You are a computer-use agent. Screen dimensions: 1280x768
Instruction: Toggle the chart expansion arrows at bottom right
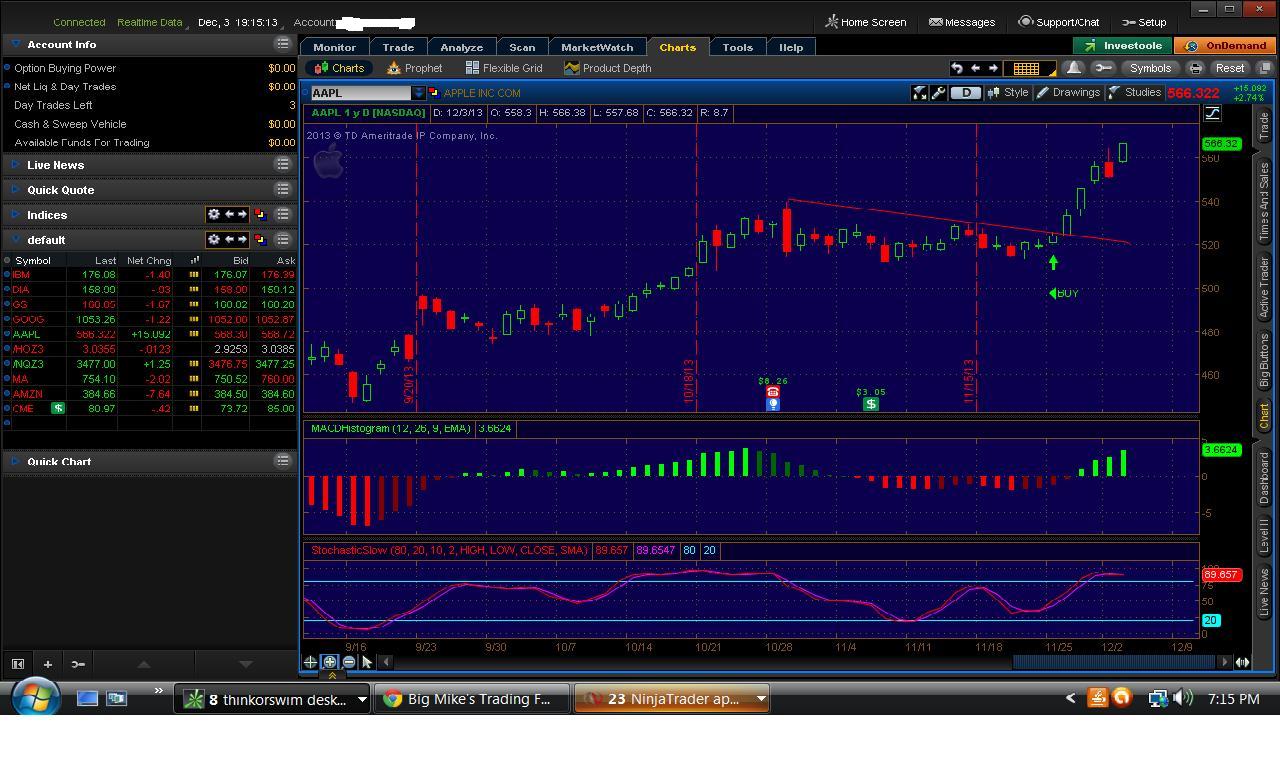(x=1242, y=662)
